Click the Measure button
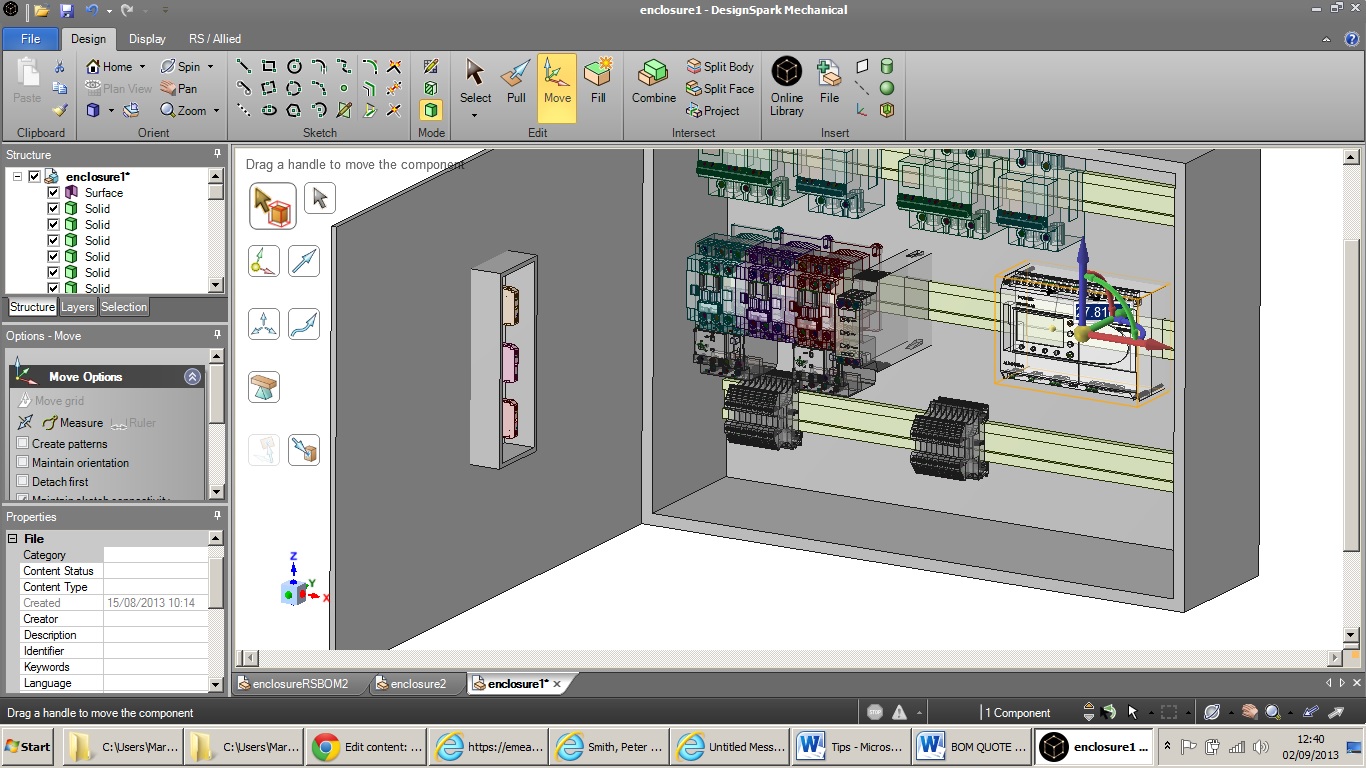The image size is (1366, 768). pyautogui.click(x=72, y=423)
